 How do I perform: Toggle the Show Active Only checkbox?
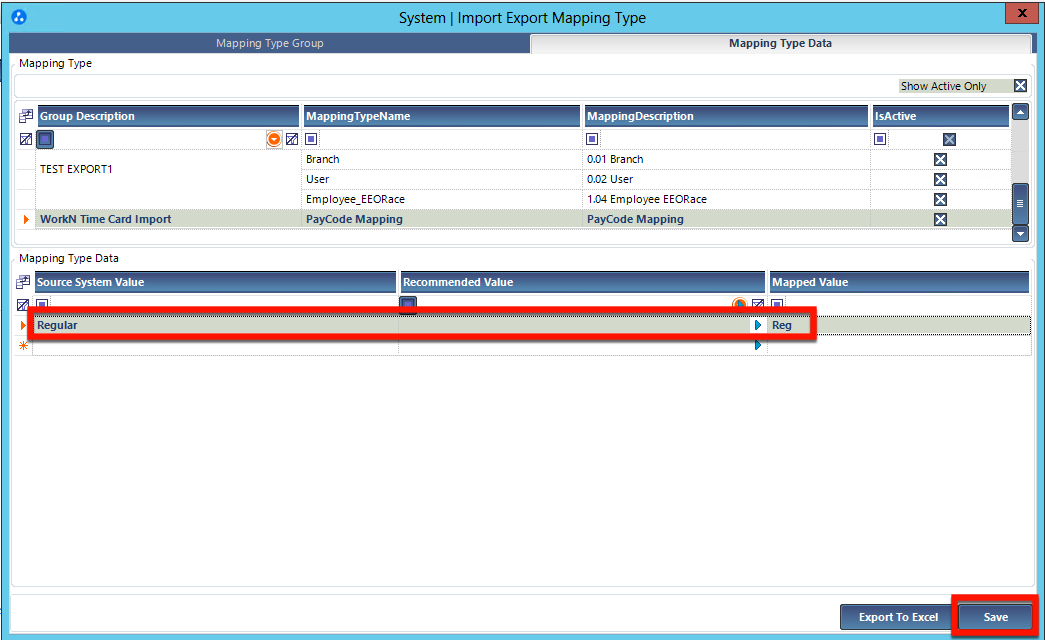[1020, 86]
